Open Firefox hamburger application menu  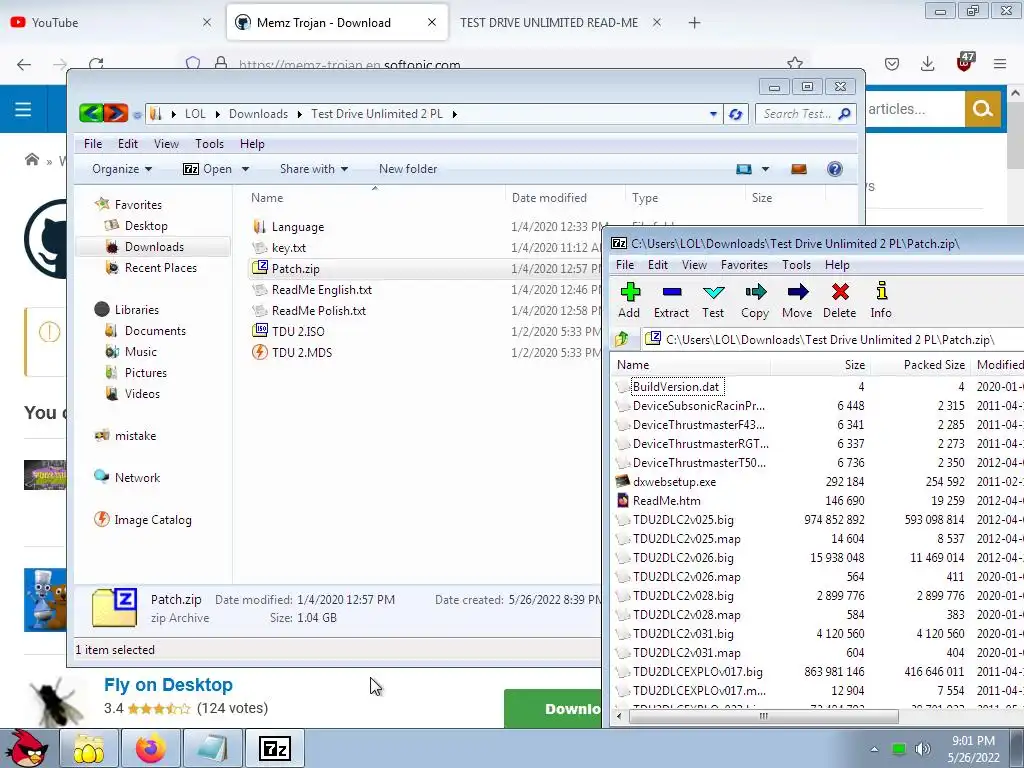pos(1000,63)
